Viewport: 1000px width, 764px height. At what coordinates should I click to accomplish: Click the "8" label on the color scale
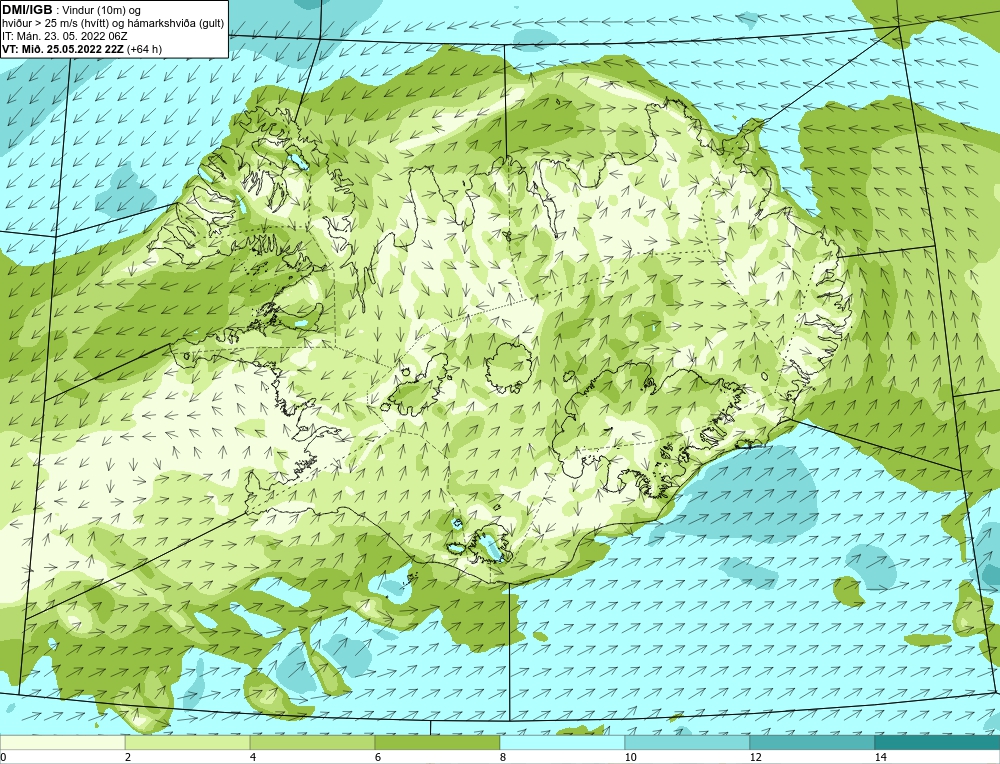click(503, 757)
